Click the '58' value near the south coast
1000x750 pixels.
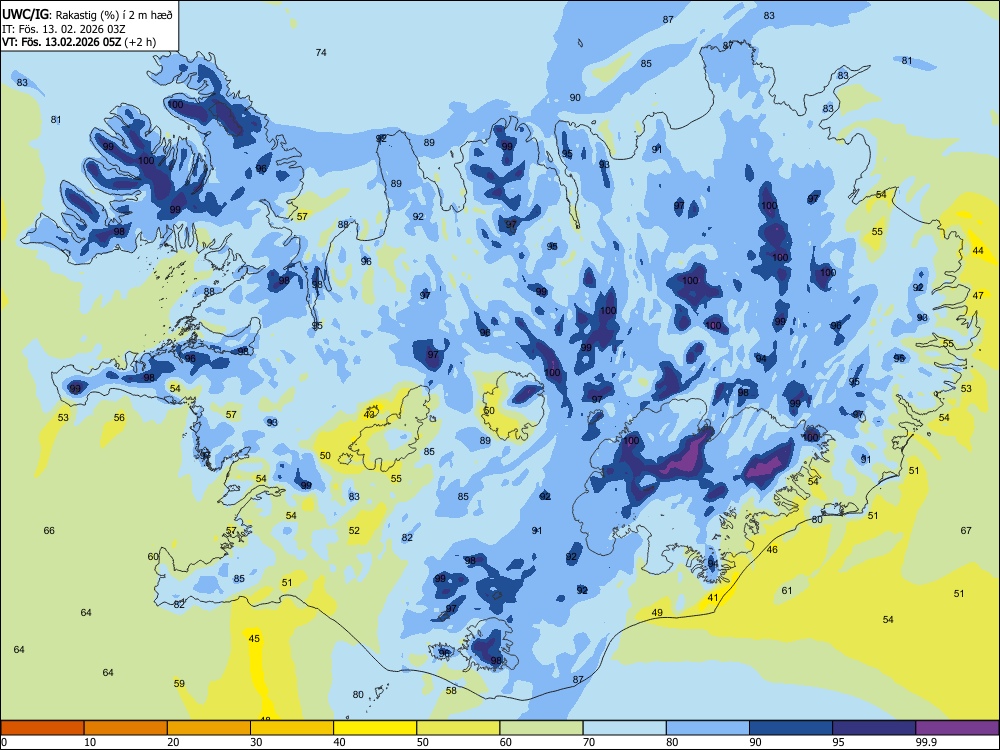451,690
